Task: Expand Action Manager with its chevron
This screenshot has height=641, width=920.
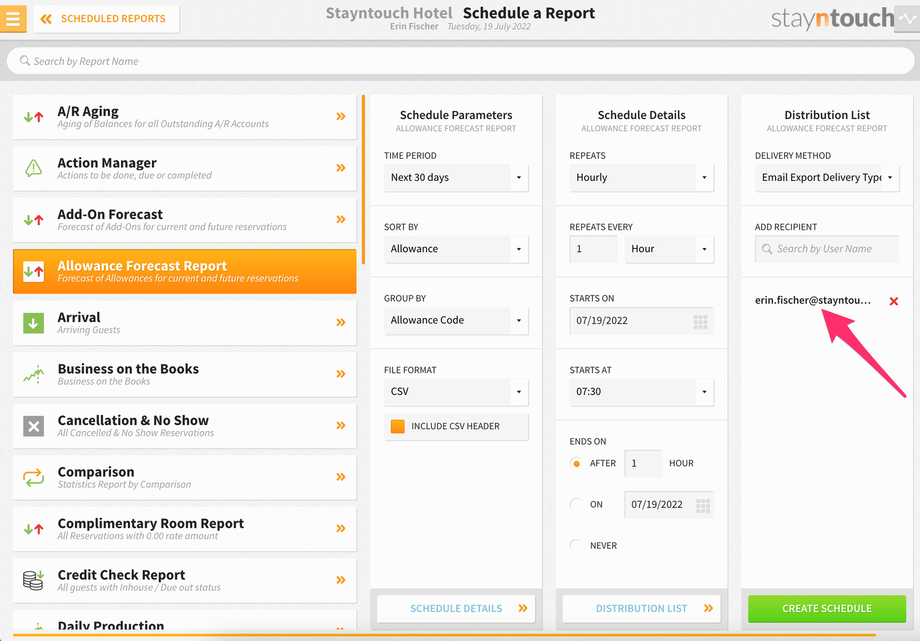Action: (340, 168)
